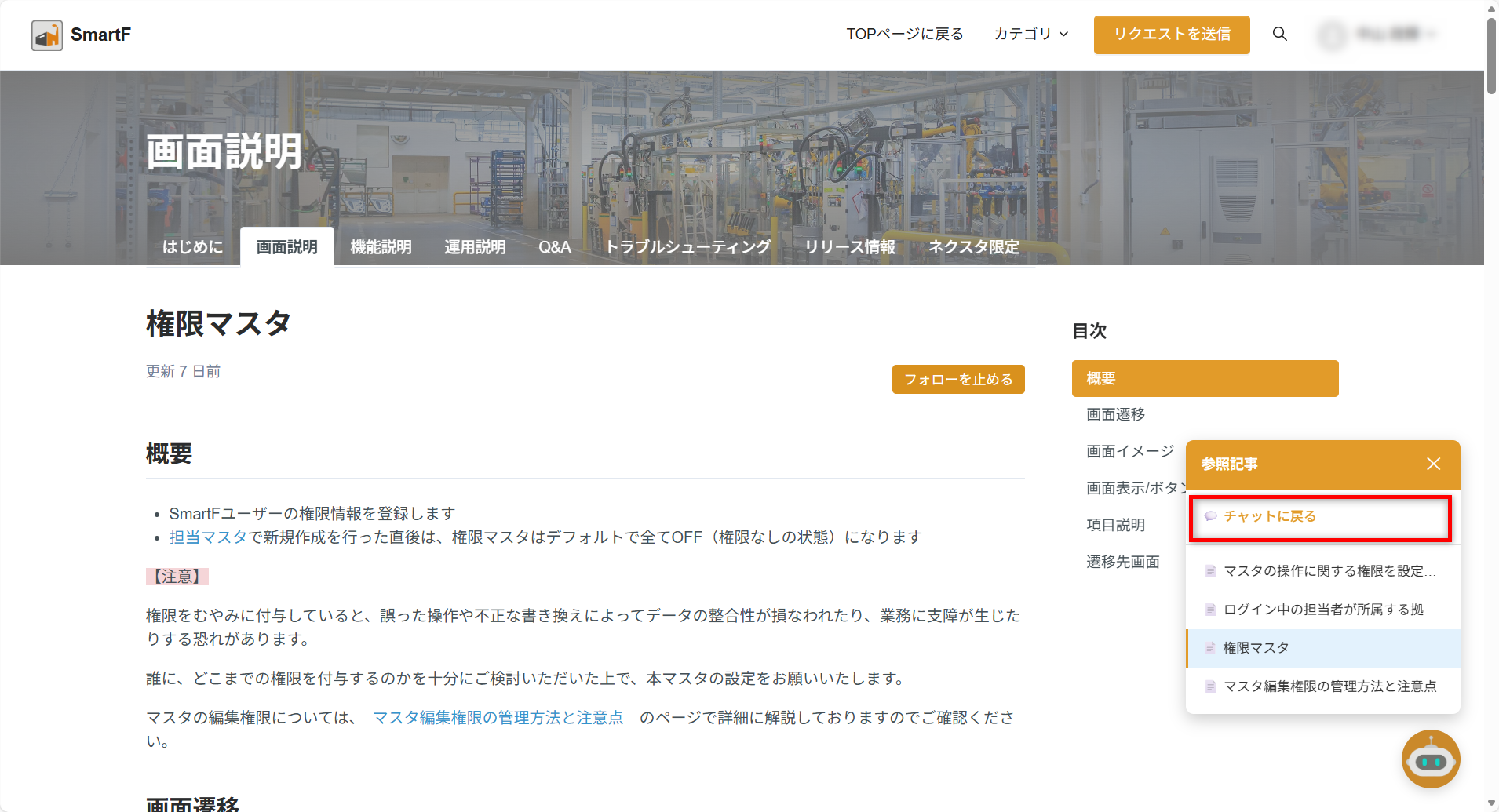The width and height of the screenshot is (1499, 812).
Task: Switch to the 機能説明 tab
Action: [381, 247]
